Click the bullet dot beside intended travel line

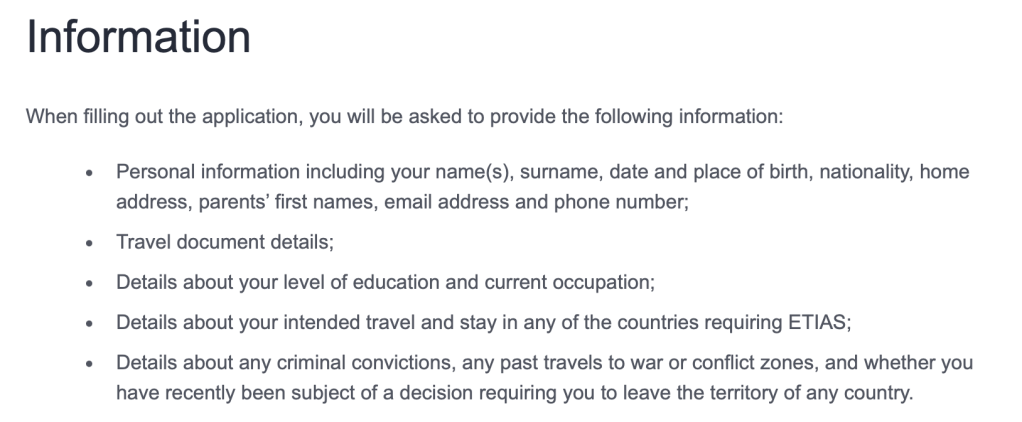pos(91,325)
